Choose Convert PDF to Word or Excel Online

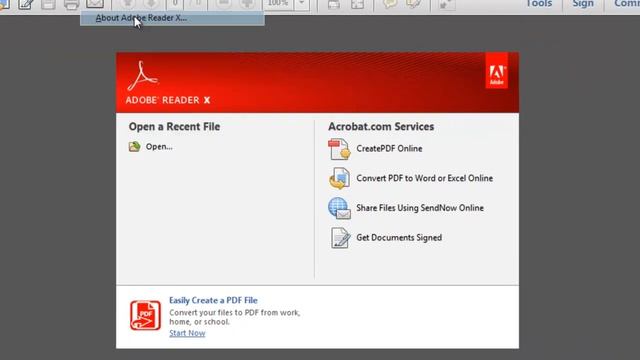coord(424,178)
